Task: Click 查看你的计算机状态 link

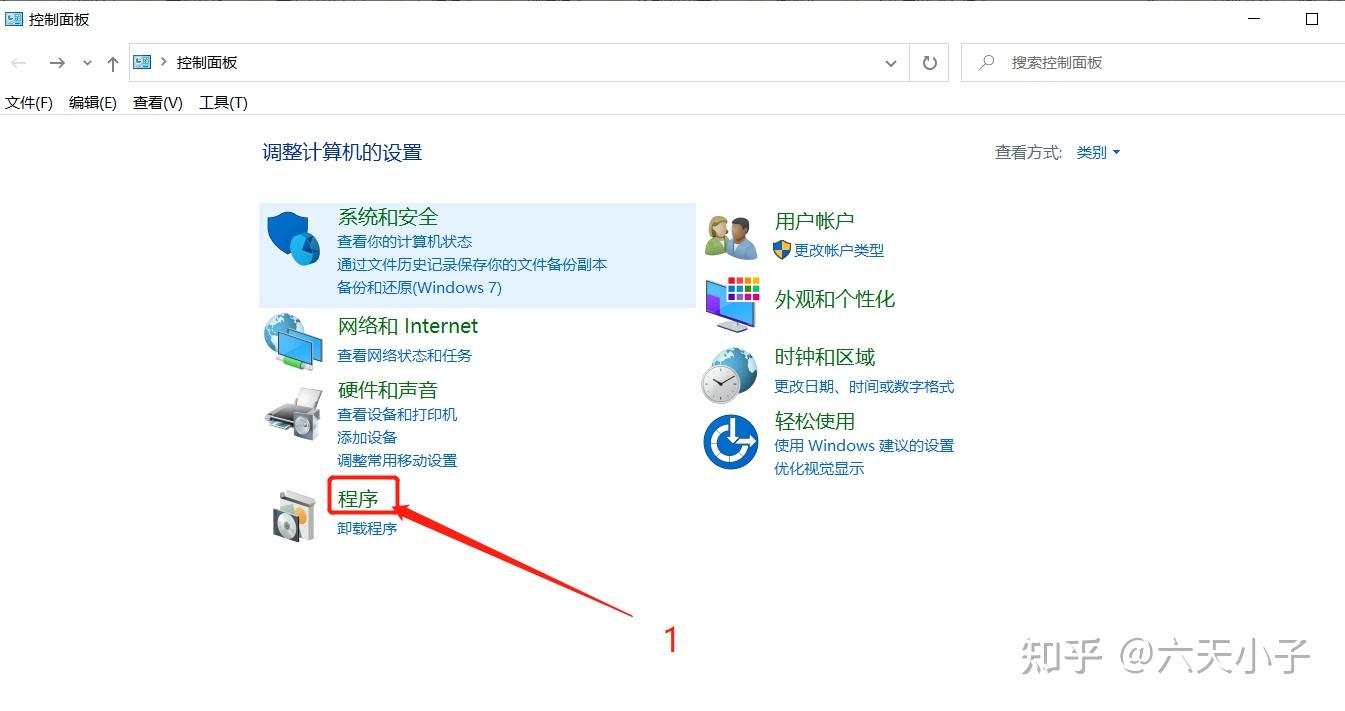Action: (404, 242)
